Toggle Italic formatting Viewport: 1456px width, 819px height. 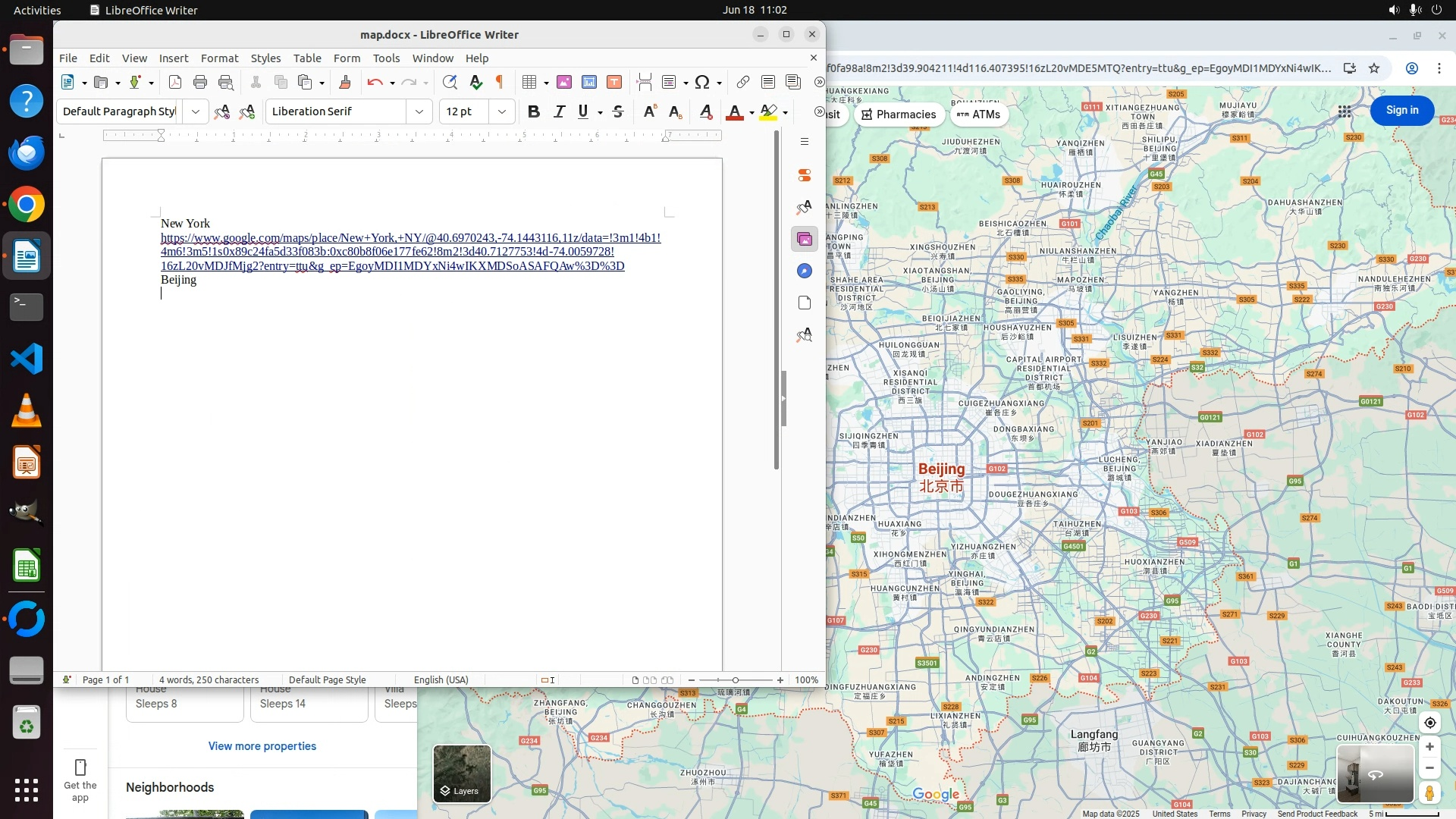(x=560, y=112)
